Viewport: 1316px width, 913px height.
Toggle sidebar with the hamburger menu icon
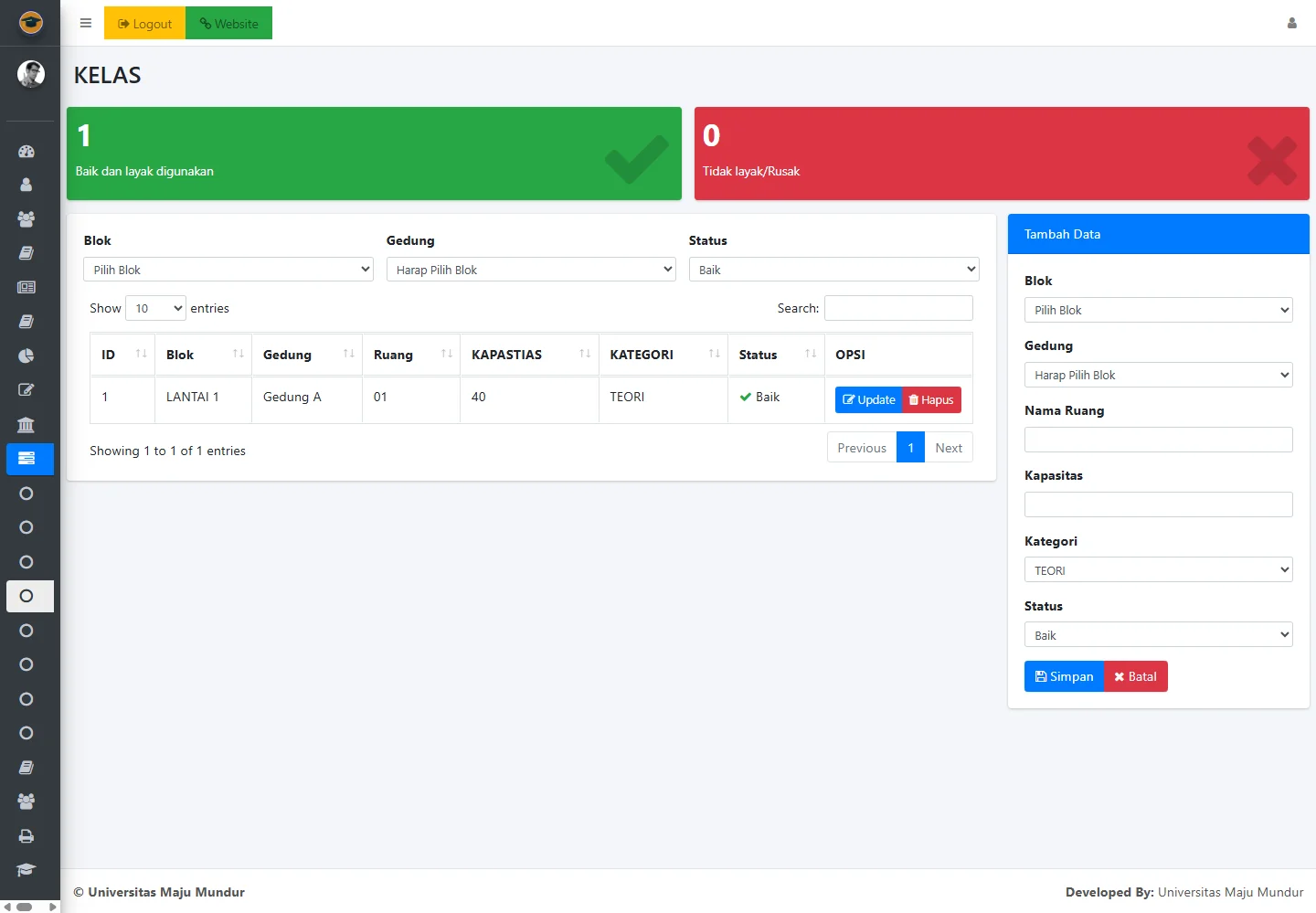click(x=86, y=24)
